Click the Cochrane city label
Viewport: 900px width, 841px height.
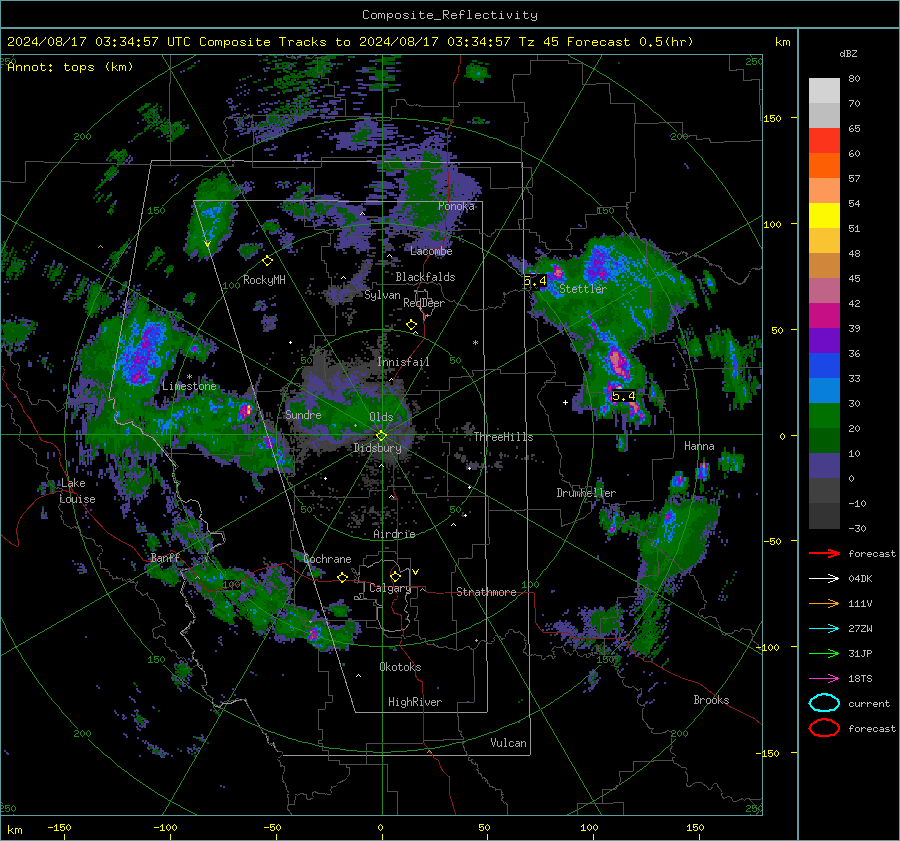(x=327, y=559)
